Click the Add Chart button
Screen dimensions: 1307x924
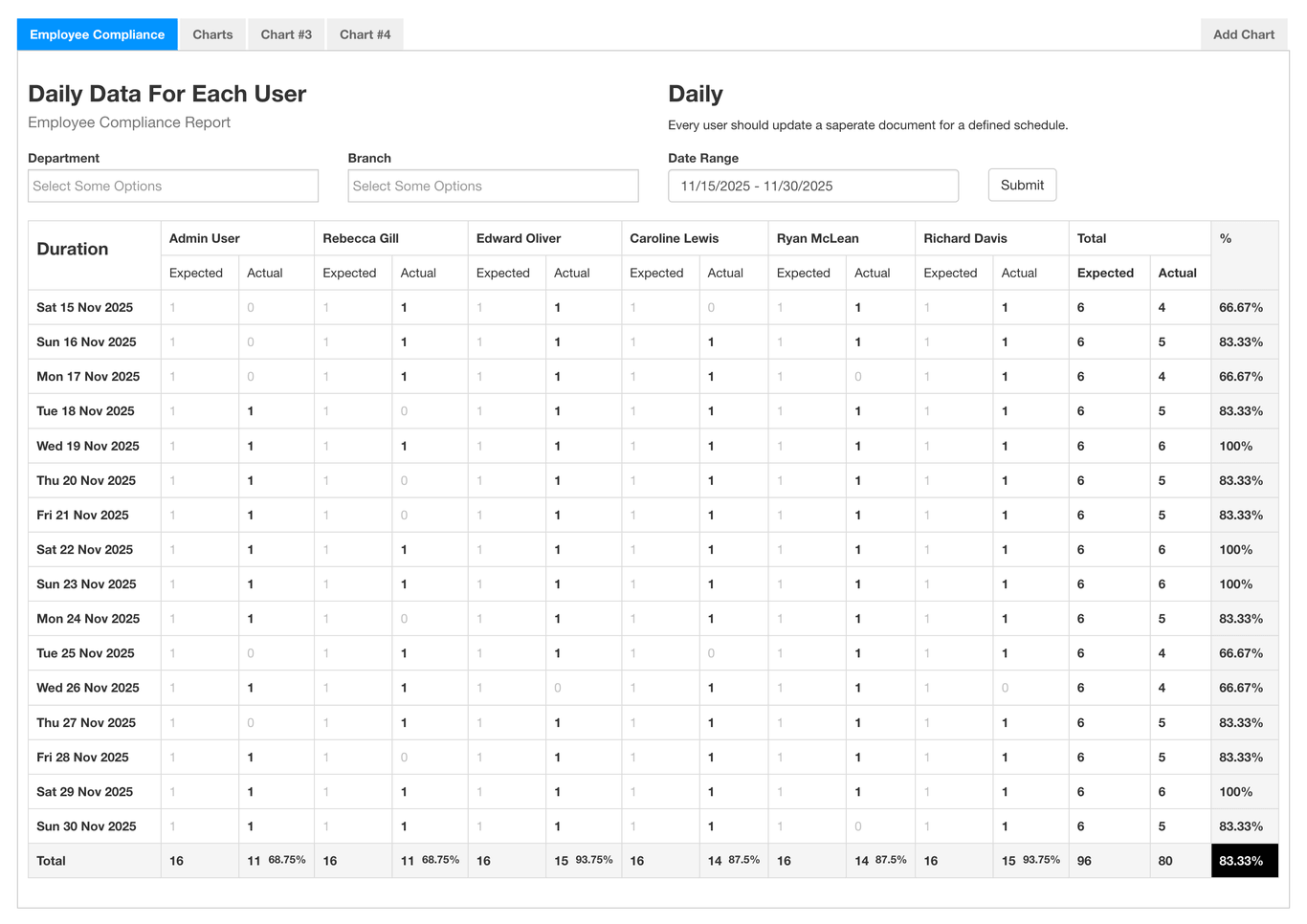(x=1244, y=34)
